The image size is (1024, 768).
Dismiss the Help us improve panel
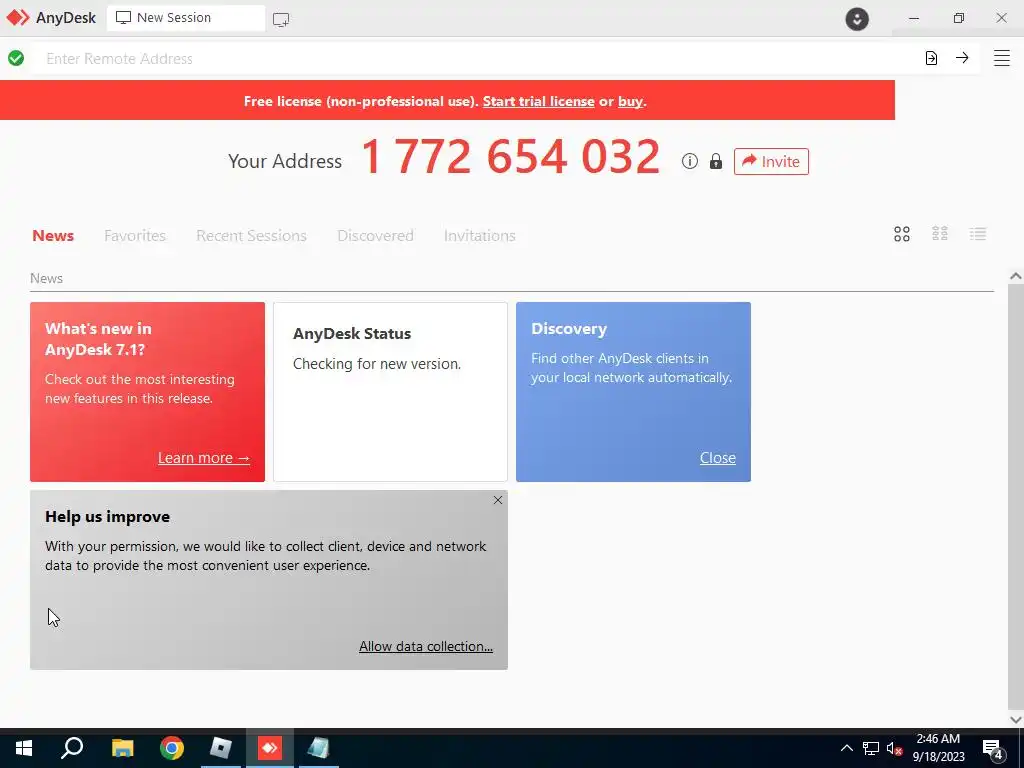(x=498, y=500)
